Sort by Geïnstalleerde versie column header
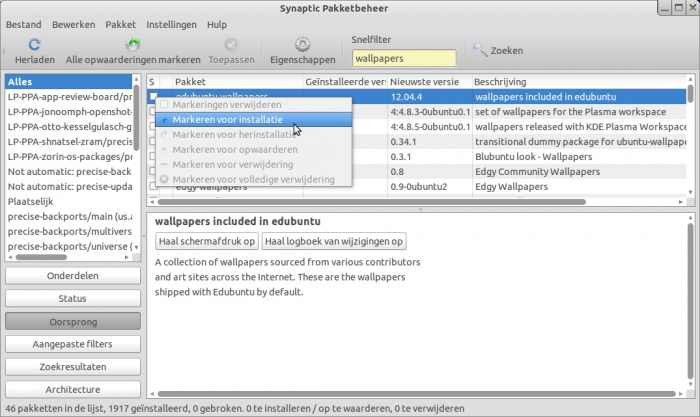The height and width of the screenshot is (417, 700). [345, 82]
